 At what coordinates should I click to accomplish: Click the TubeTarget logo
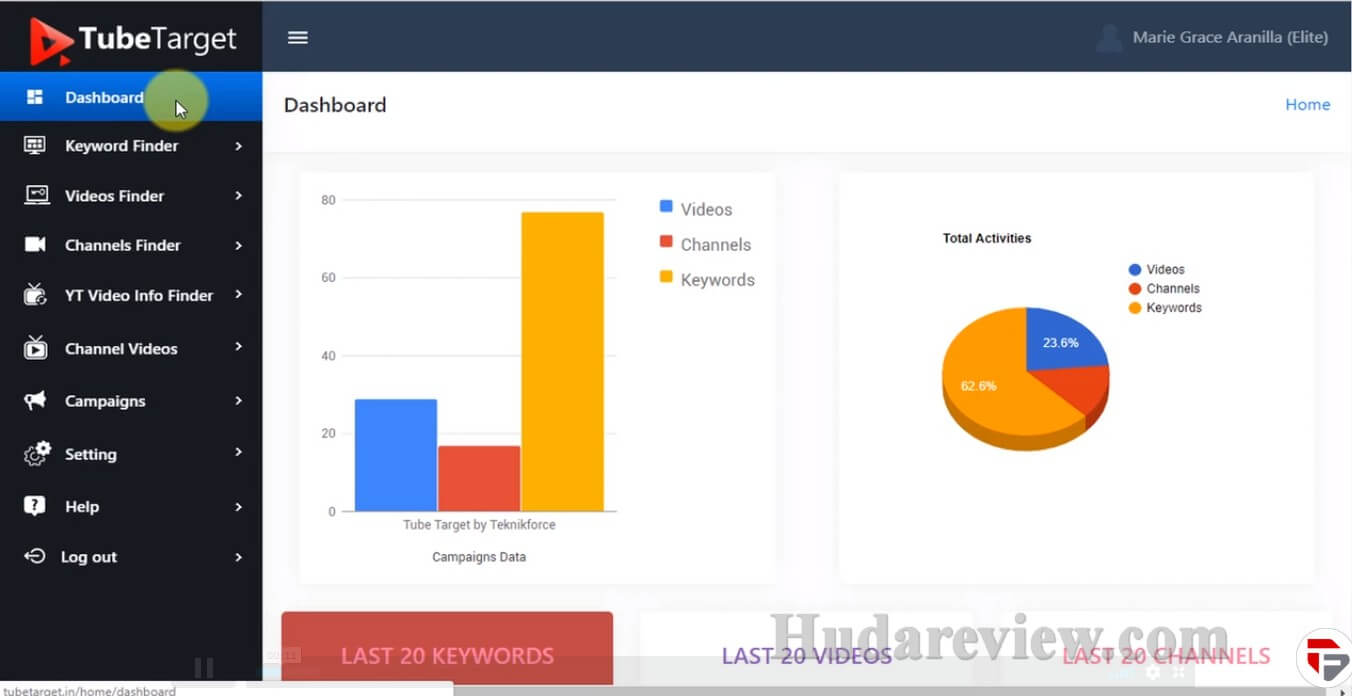coord(133,40)
